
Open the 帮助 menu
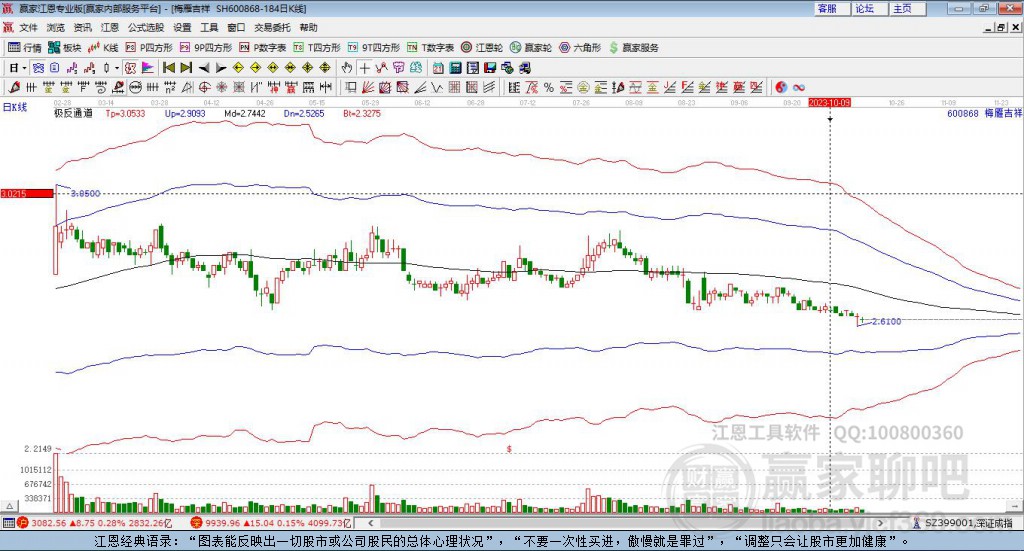[308, 27]
